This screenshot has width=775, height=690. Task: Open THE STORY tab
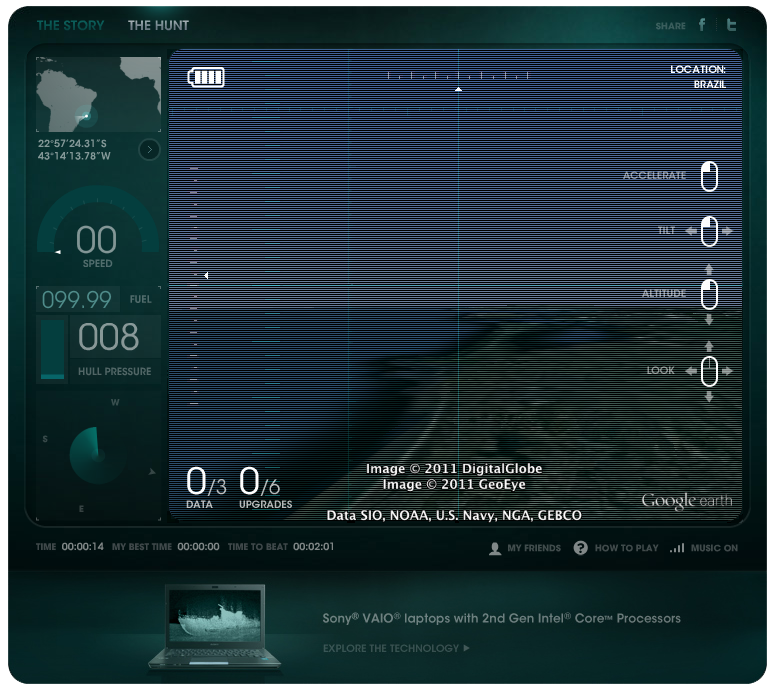pos(70,25)
